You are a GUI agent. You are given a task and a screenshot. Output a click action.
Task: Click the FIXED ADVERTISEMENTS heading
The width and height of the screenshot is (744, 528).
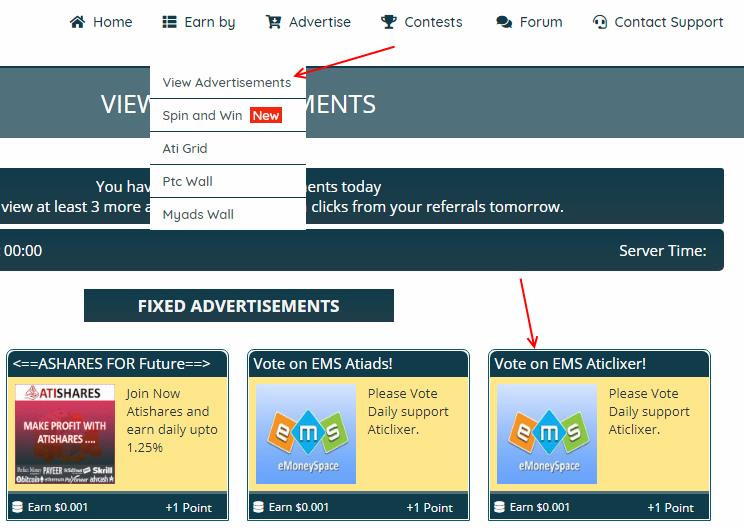pos(239,306)
